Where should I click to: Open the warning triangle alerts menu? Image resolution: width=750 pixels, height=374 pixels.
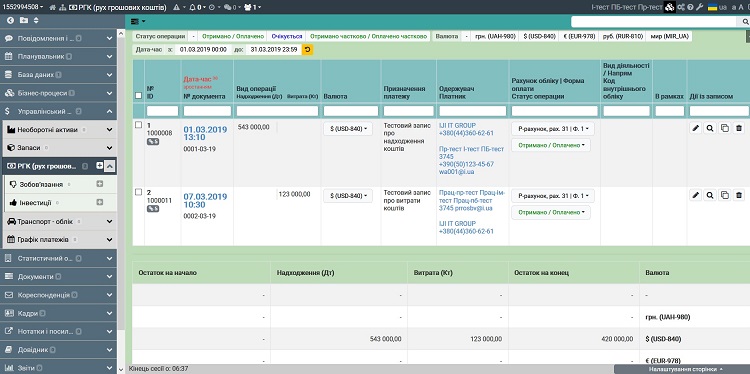(179, 8)
